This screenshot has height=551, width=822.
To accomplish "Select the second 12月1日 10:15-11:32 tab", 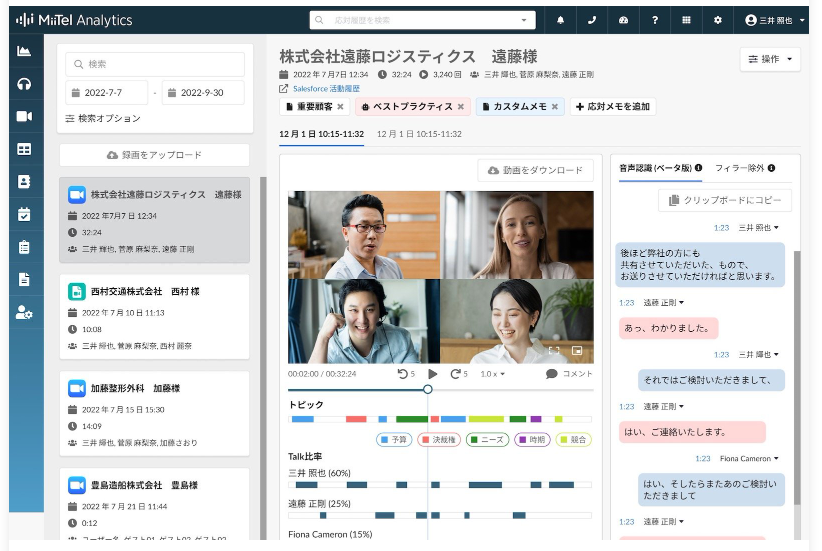I will [x=419, y=134].
